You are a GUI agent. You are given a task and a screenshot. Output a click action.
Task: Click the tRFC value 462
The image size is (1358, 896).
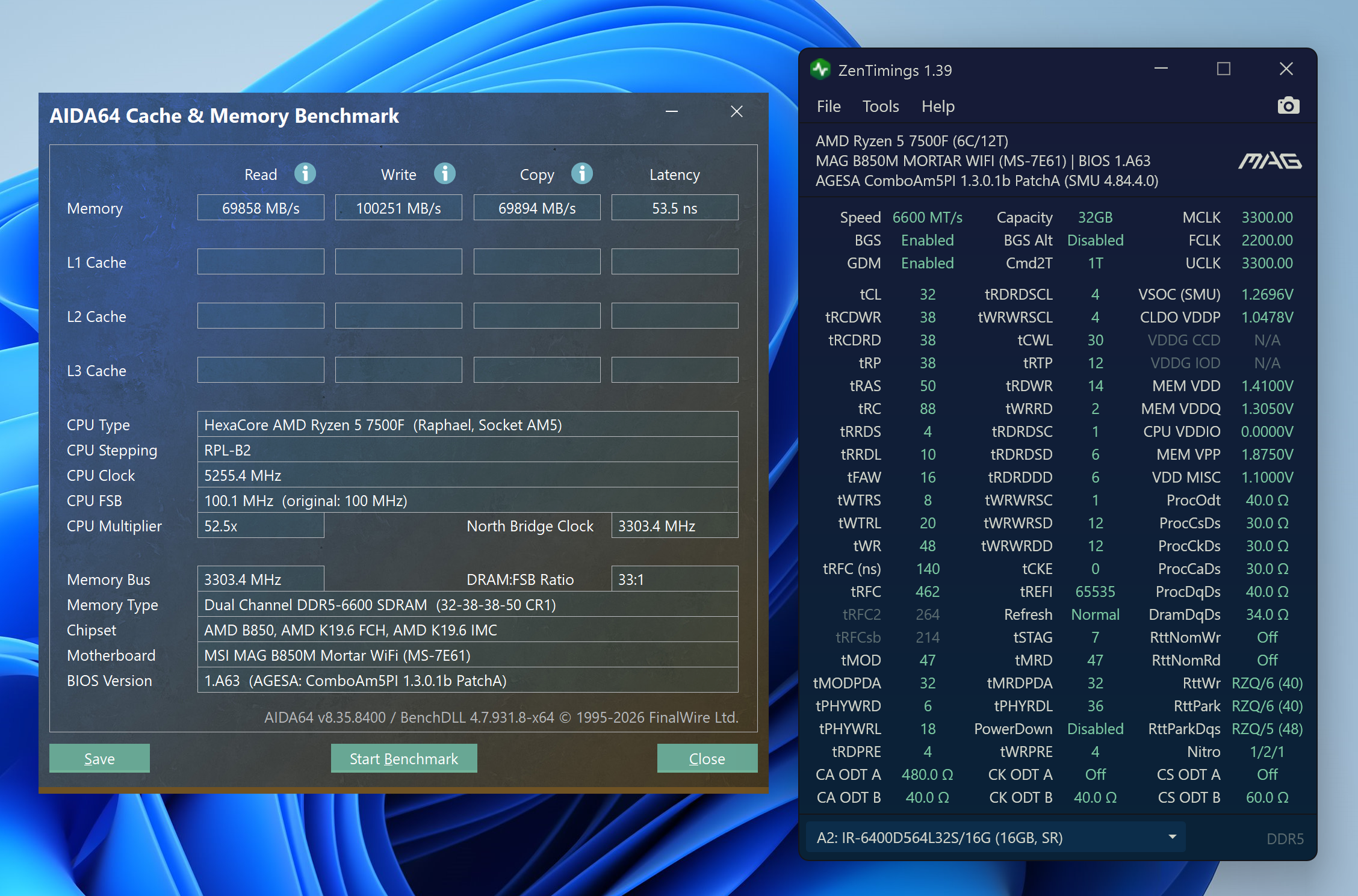pos(928,592)
